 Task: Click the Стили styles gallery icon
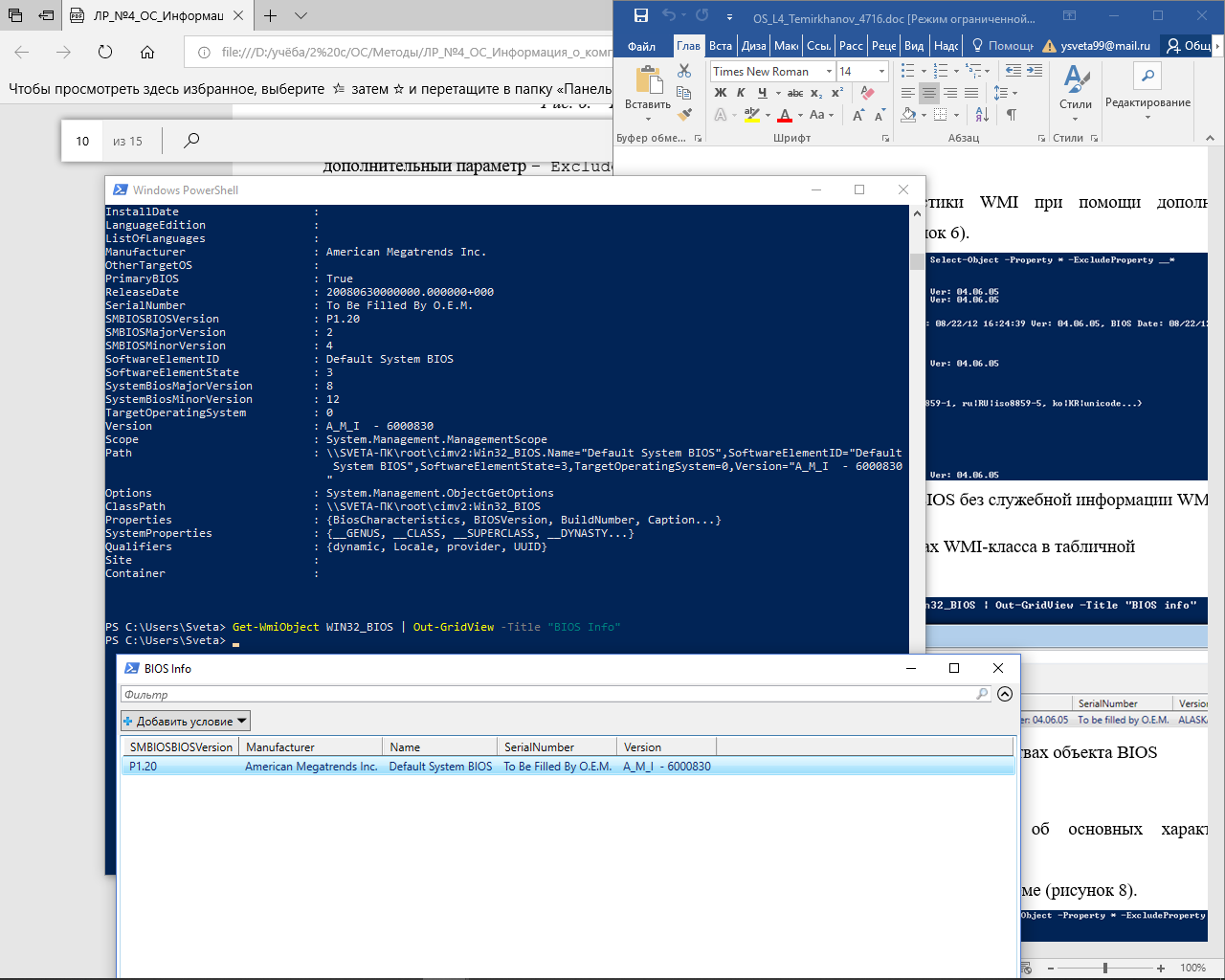1076,80
